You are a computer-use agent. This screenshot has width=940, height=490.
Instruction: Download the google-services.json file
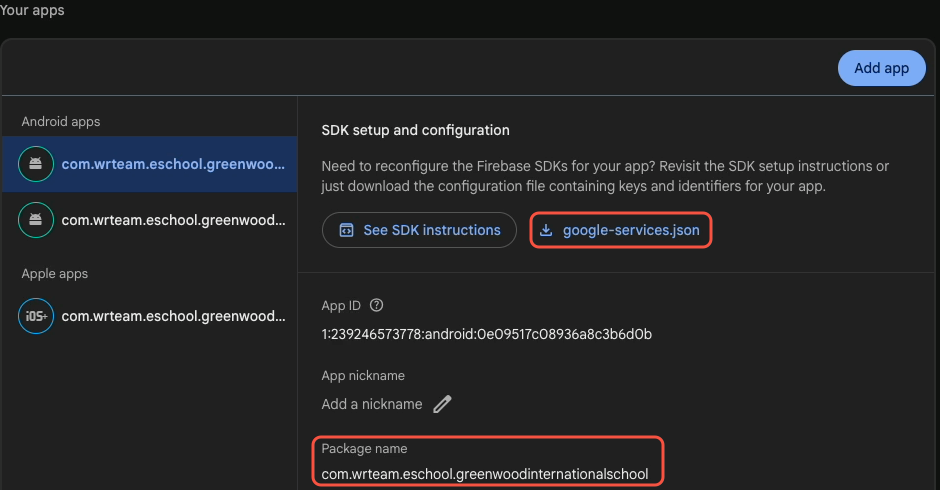pyautogui.click(x=620, y=230)
